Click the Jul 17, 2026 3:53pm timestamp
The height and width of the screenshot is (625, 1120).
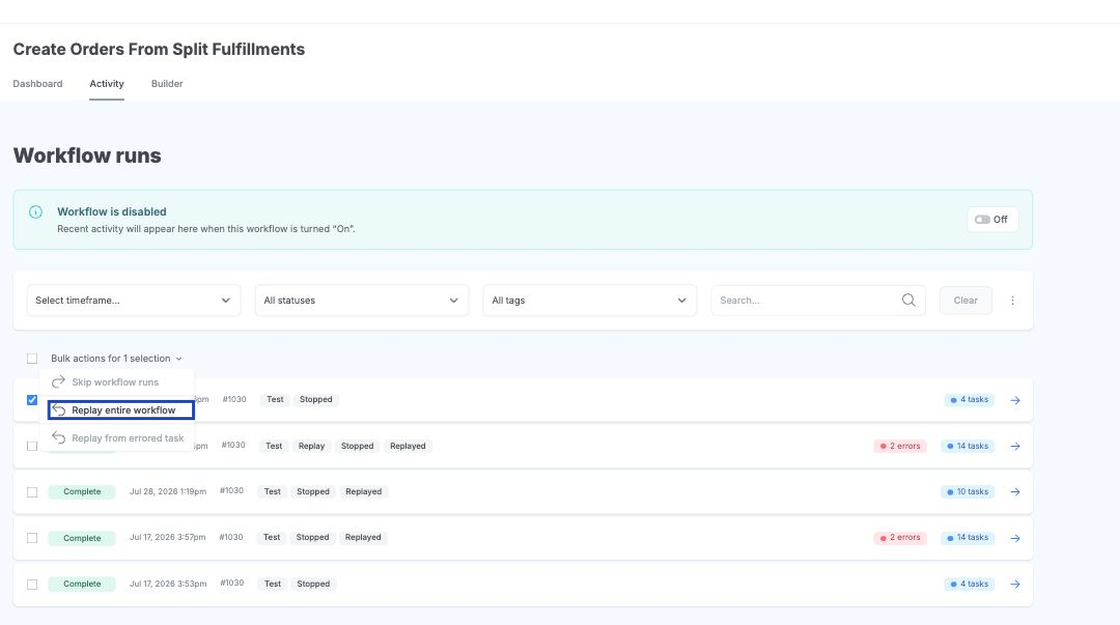click(168, 584)
